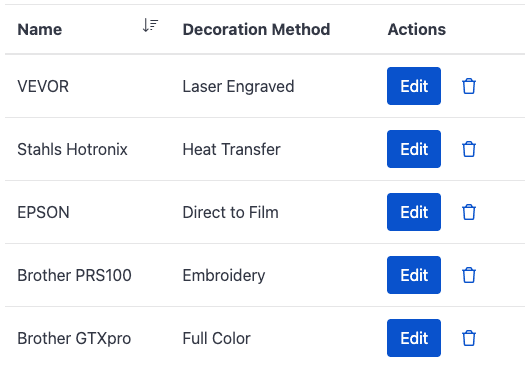Select the VEVOR name cell
529x366 pixels.
pos(43,86)
